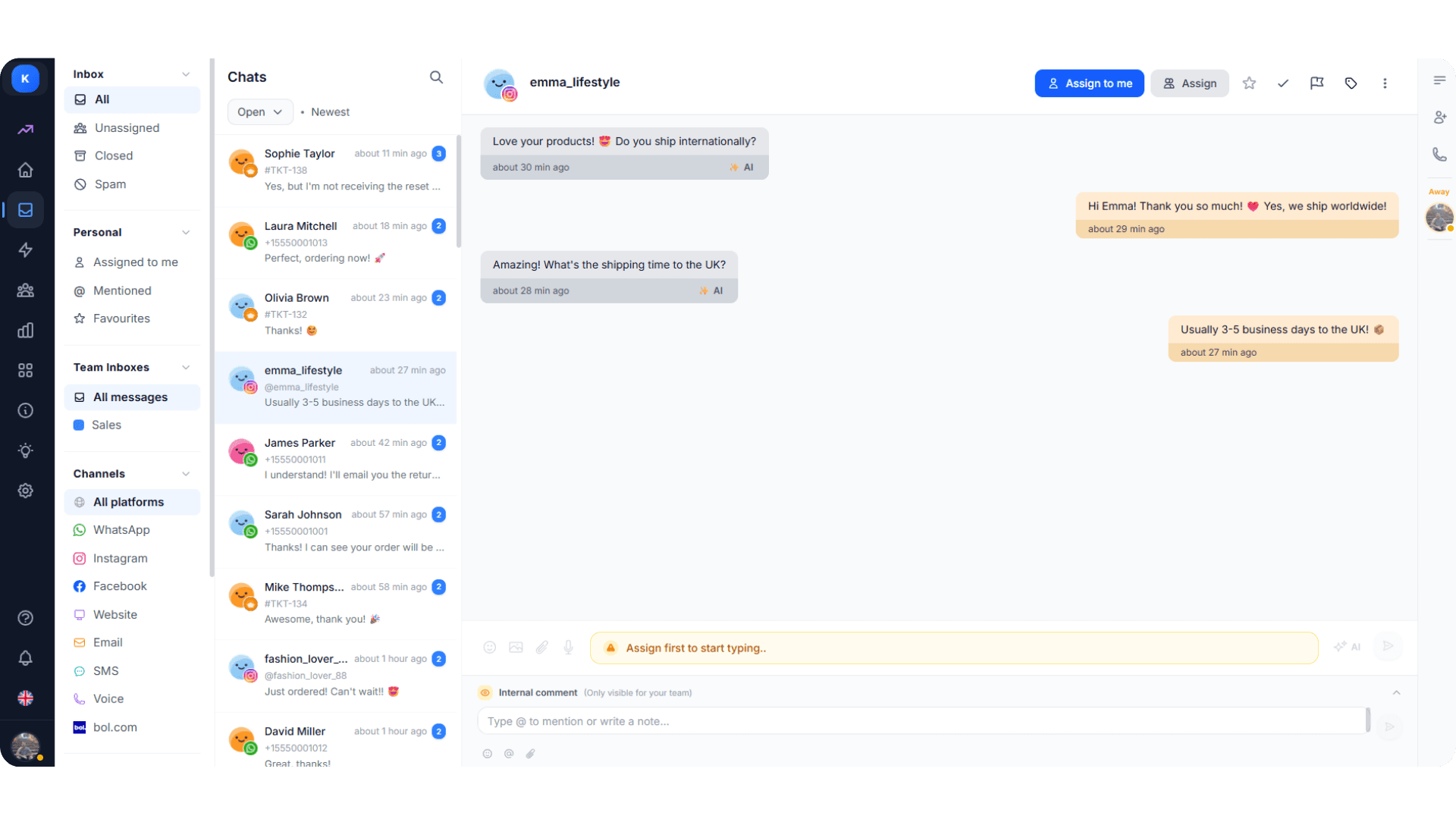Start a call with the phone icon
1456x819 pixels.
click(x=1439, y=155)
